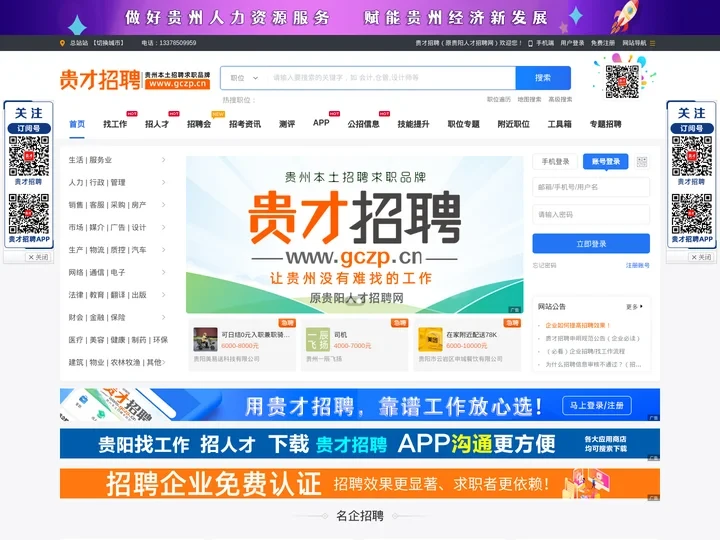Open 医疗 | 美容 | 健康 | 制药 | 环保 category

click(x=118, y=340)
